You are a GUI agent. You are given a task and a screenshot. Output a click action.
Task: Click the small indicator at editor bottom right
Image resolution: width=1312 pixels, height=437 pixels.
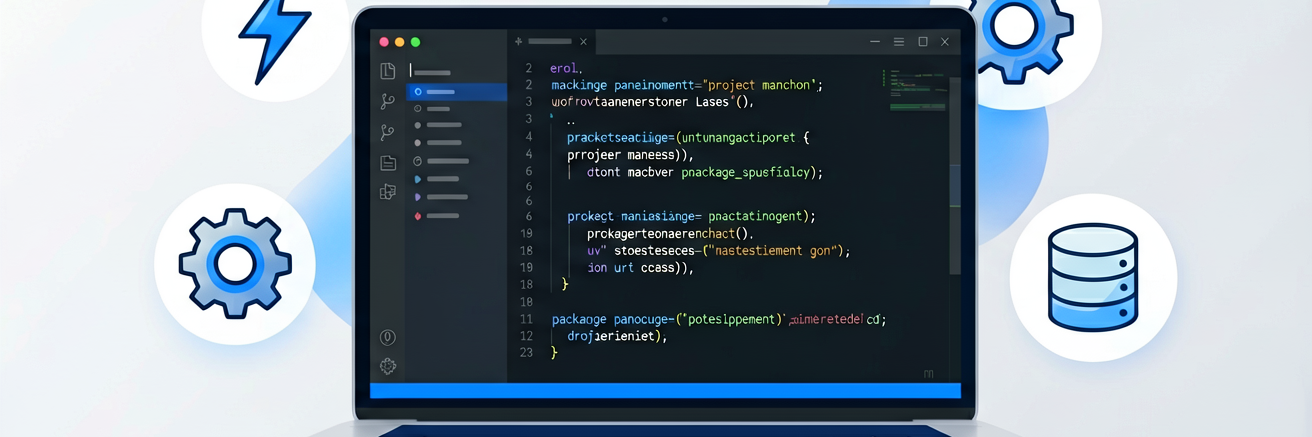click(928, 373)
